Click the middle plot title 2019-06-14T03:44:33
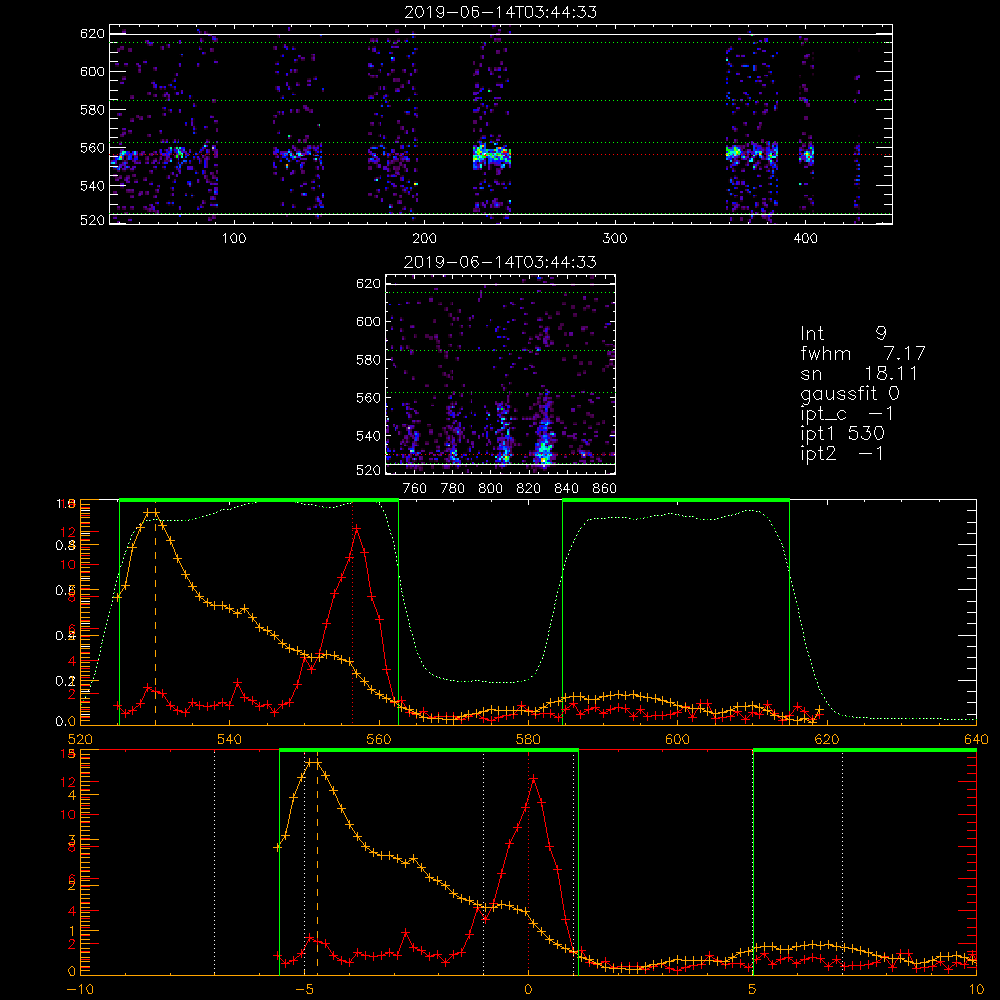This screenshot has height=1000, width=1000. tap(500, 262)
